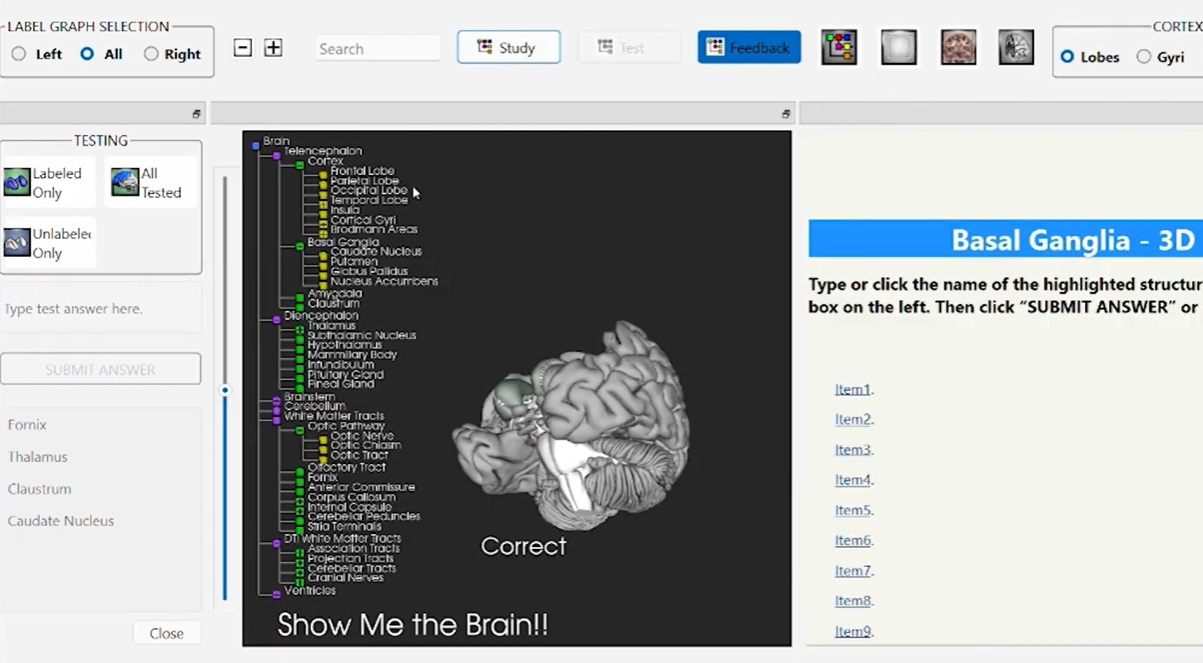
Task: Select Corpus Callosum in the tree
Action: pos(354,497)
